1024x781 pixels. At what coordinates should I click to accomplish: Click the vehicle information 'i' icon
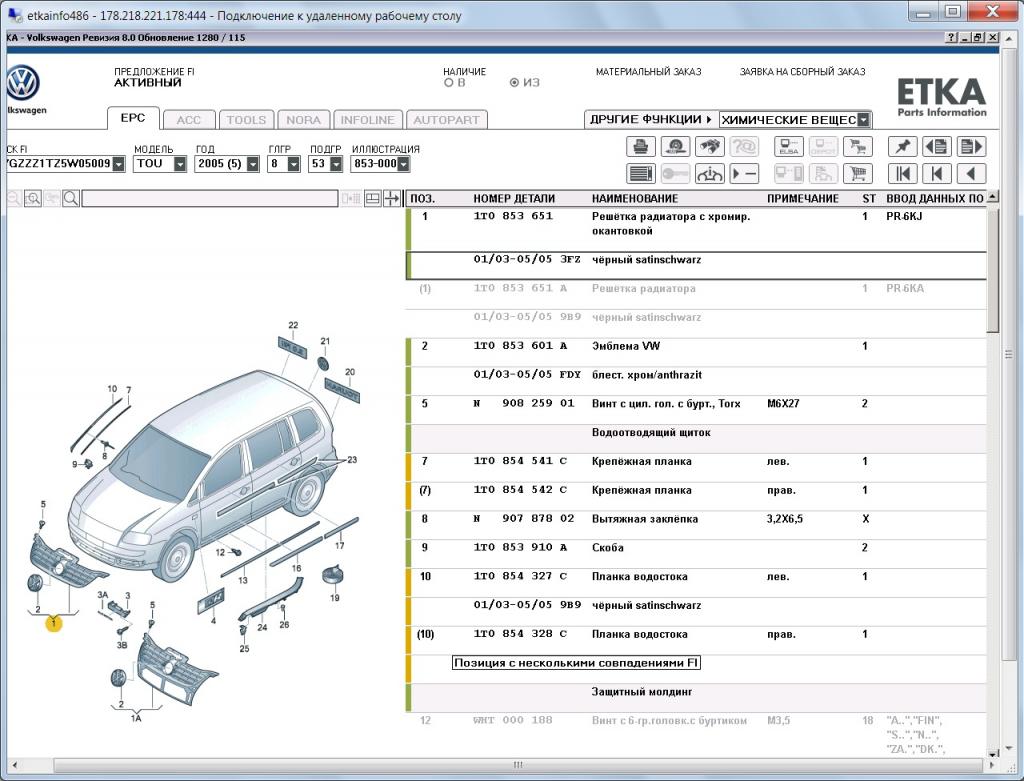pos(709,174)
